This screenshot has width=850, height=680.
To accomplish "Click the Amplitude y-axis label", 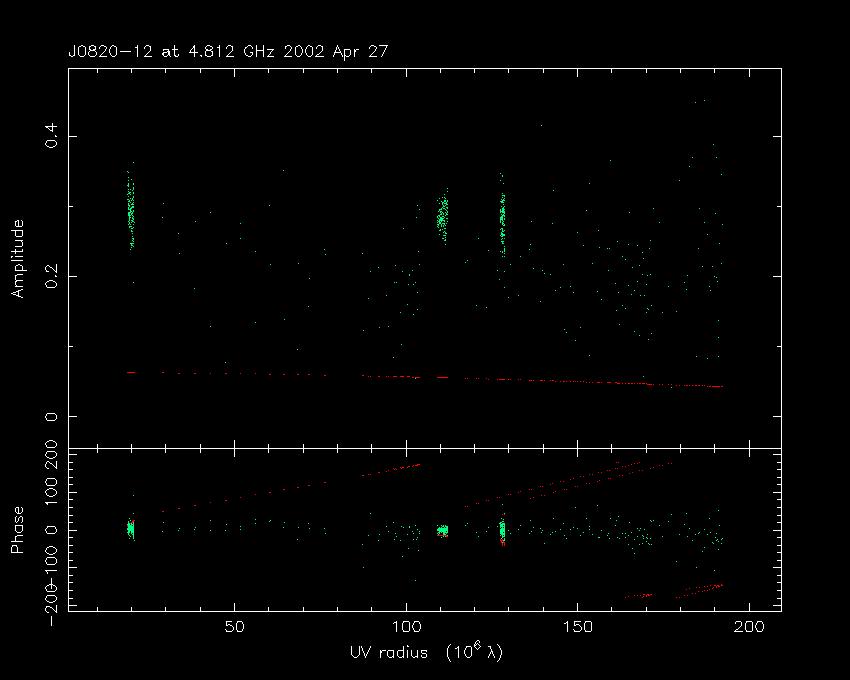I will [18, 258].
